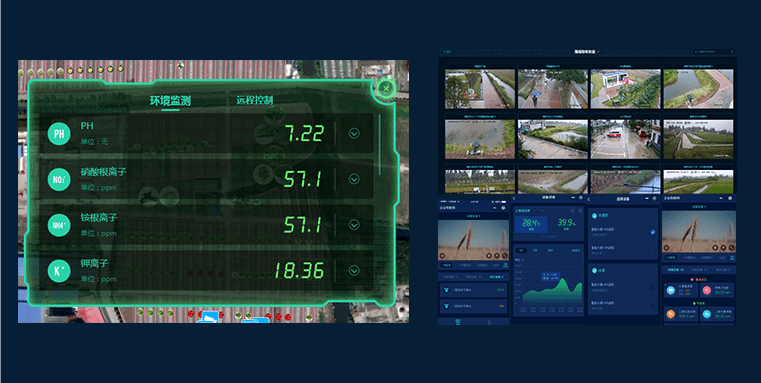The height and width of the screenshot is (383, 761).
Task: Click the NH4+ ammonium ion icon
Action: pos(59,225)
